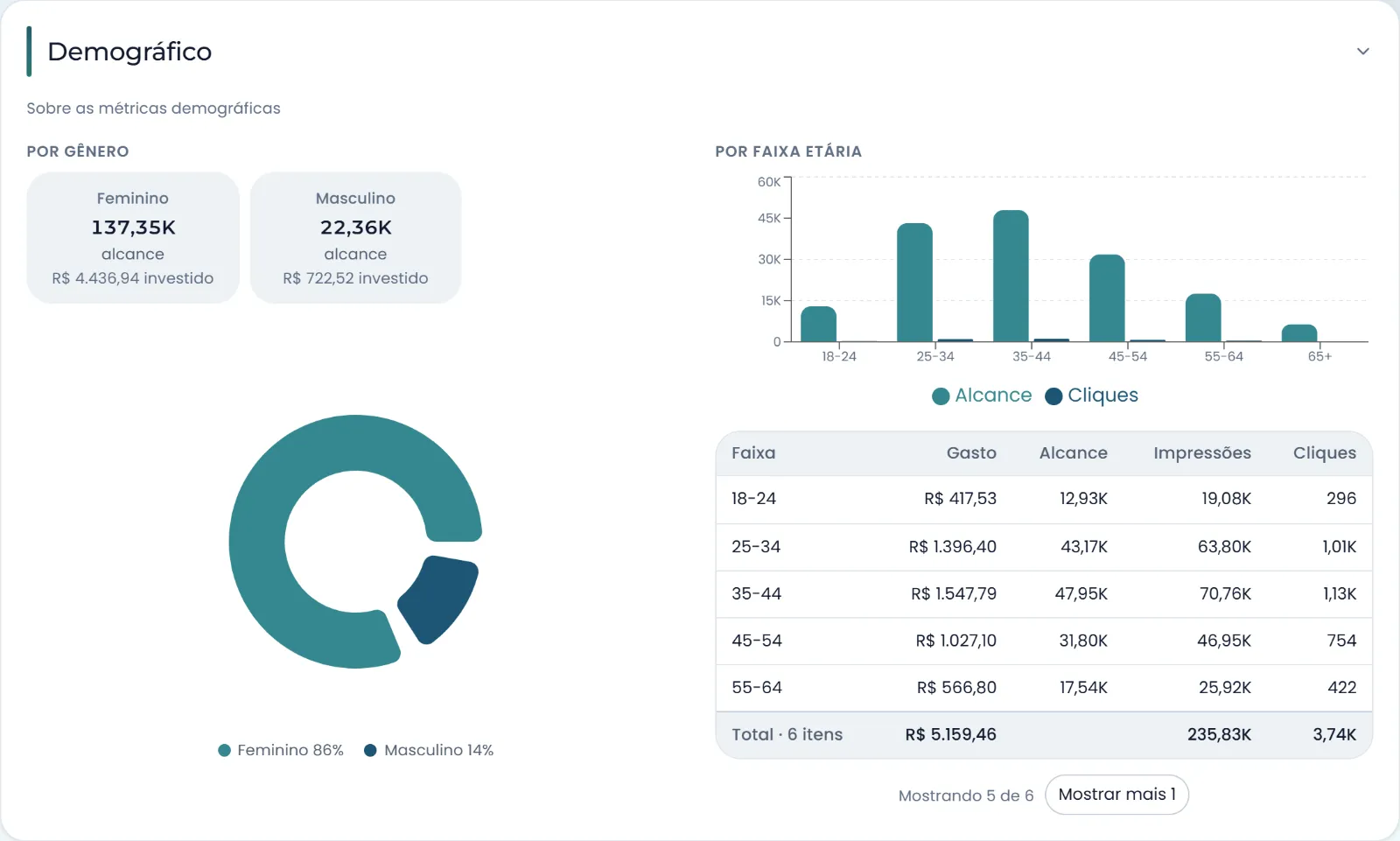Viewport: 1400px width, 841px height.
Task: Toggle Feminino 86% legend entry
Action: click(x=281, y=750)
